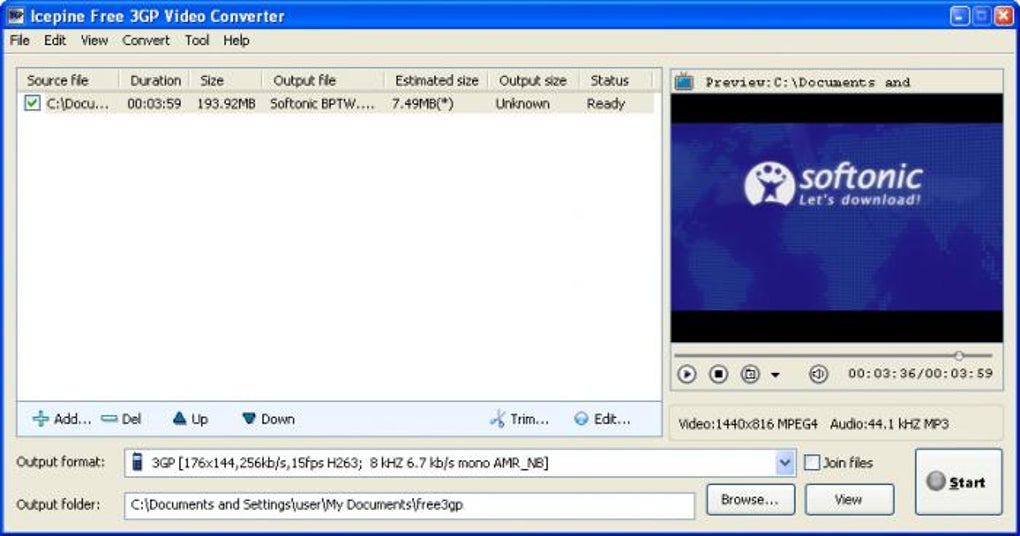This screenshot has height=536, width=1020.
Task: Sort by Source file column header
Action: 68,80
